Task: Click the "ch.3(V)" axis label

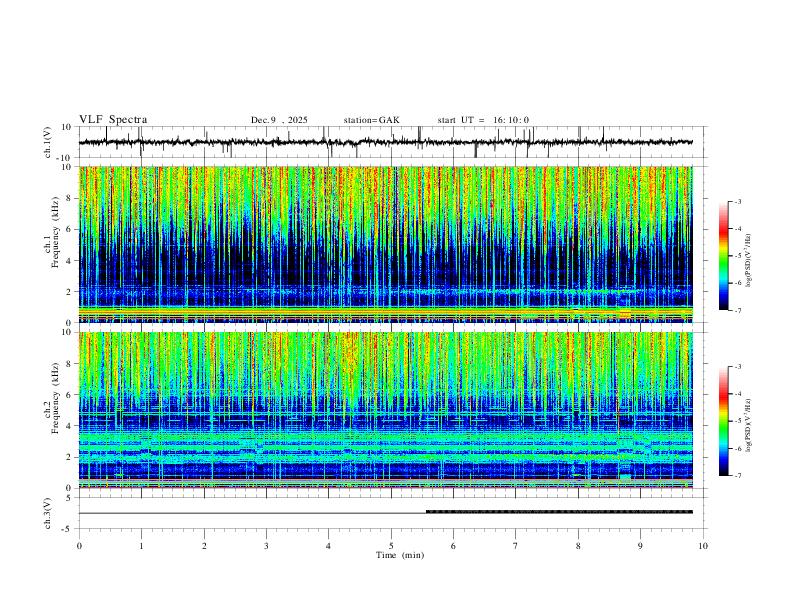Action: pos(48,514)
